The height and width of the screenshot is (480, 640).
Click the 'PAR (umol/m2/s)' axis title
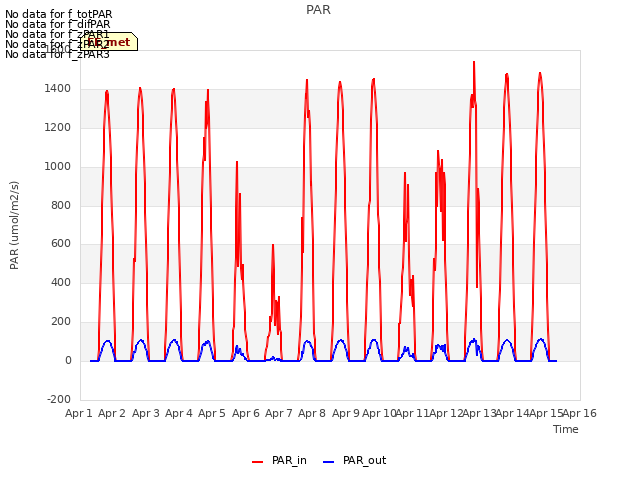14,225
